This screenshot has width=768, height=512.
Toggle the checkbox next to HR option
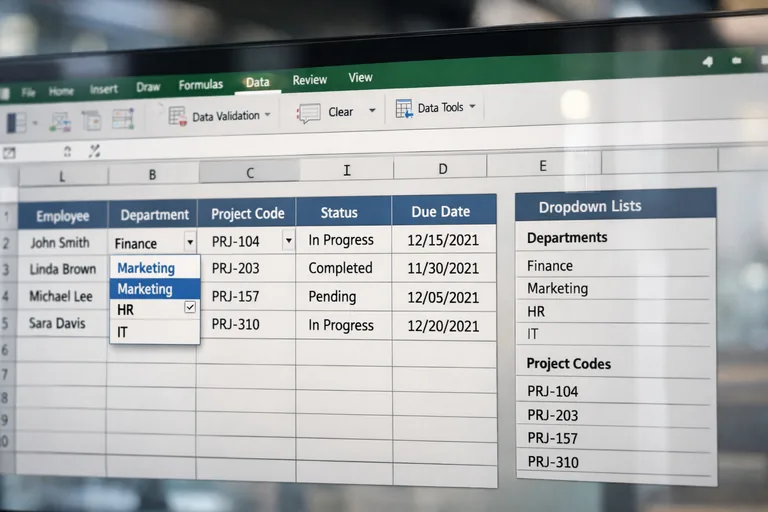click(190, 307)
